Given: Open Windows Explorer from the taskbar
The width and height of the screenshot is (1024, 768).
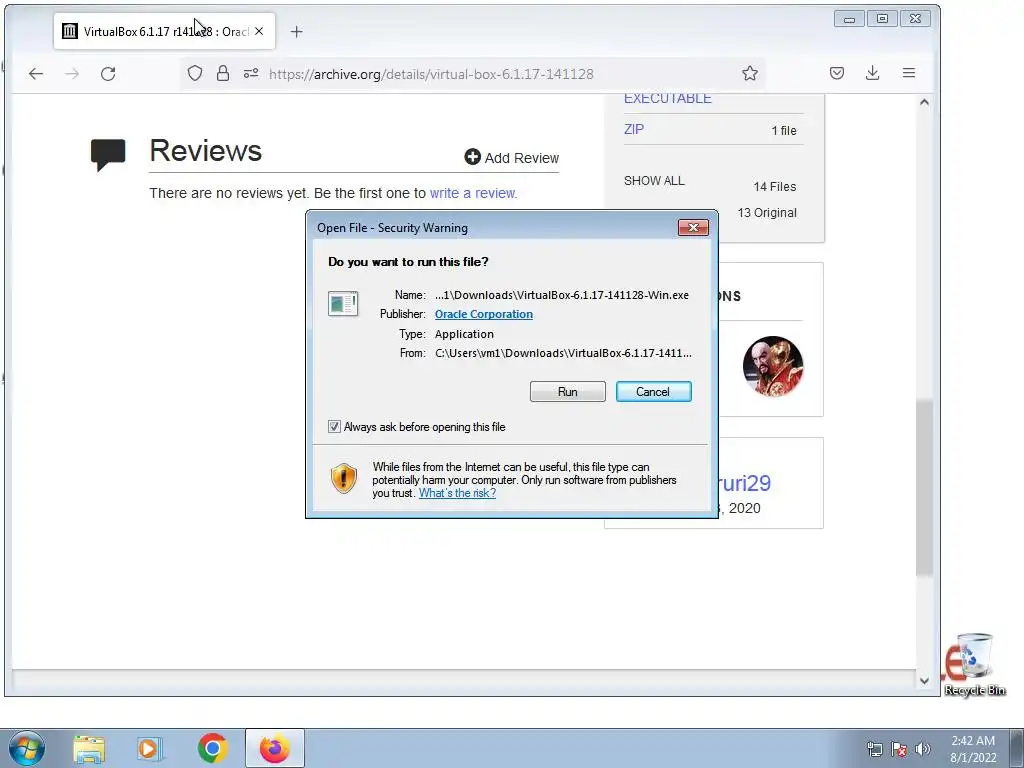Looking at the screenshot, I should pos(89,749).
